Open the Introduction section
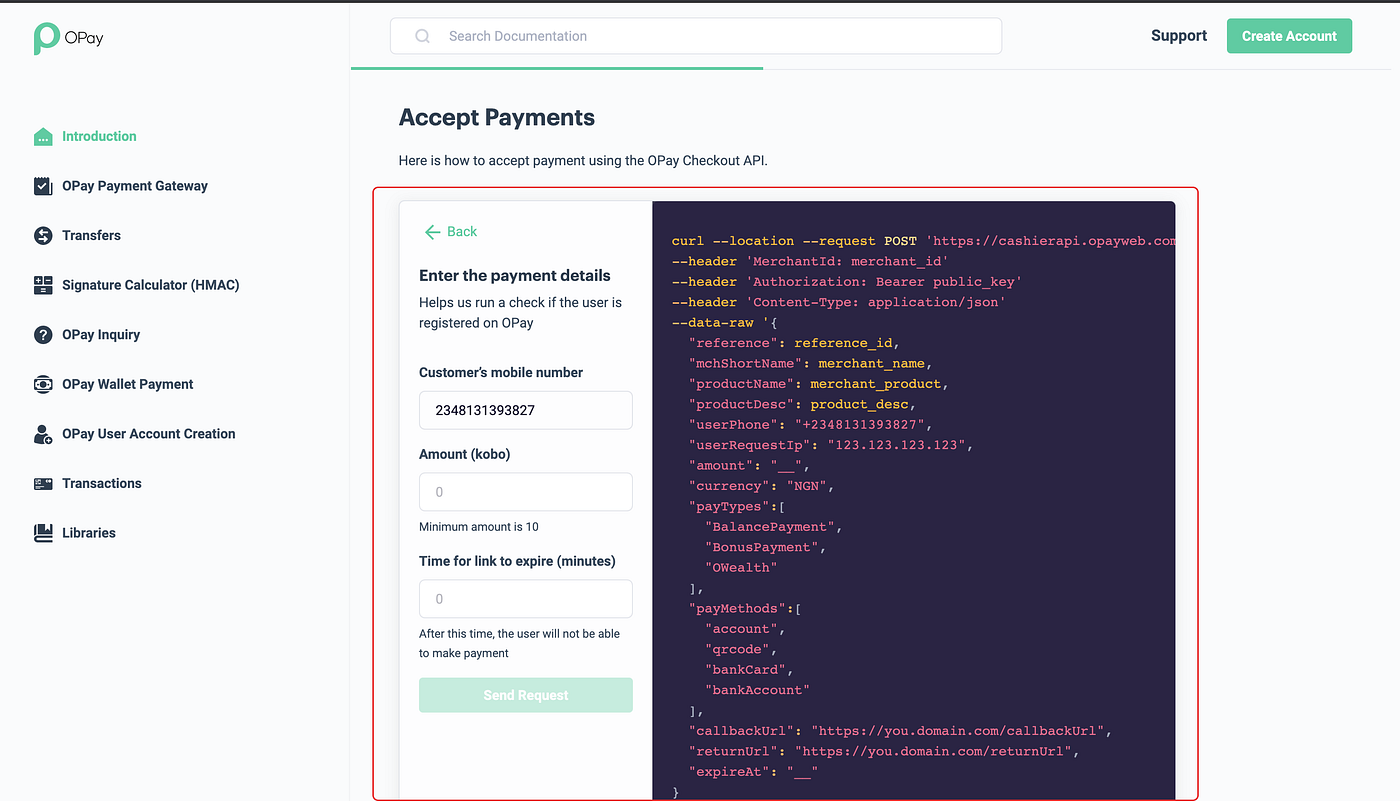 pos(99,136)
